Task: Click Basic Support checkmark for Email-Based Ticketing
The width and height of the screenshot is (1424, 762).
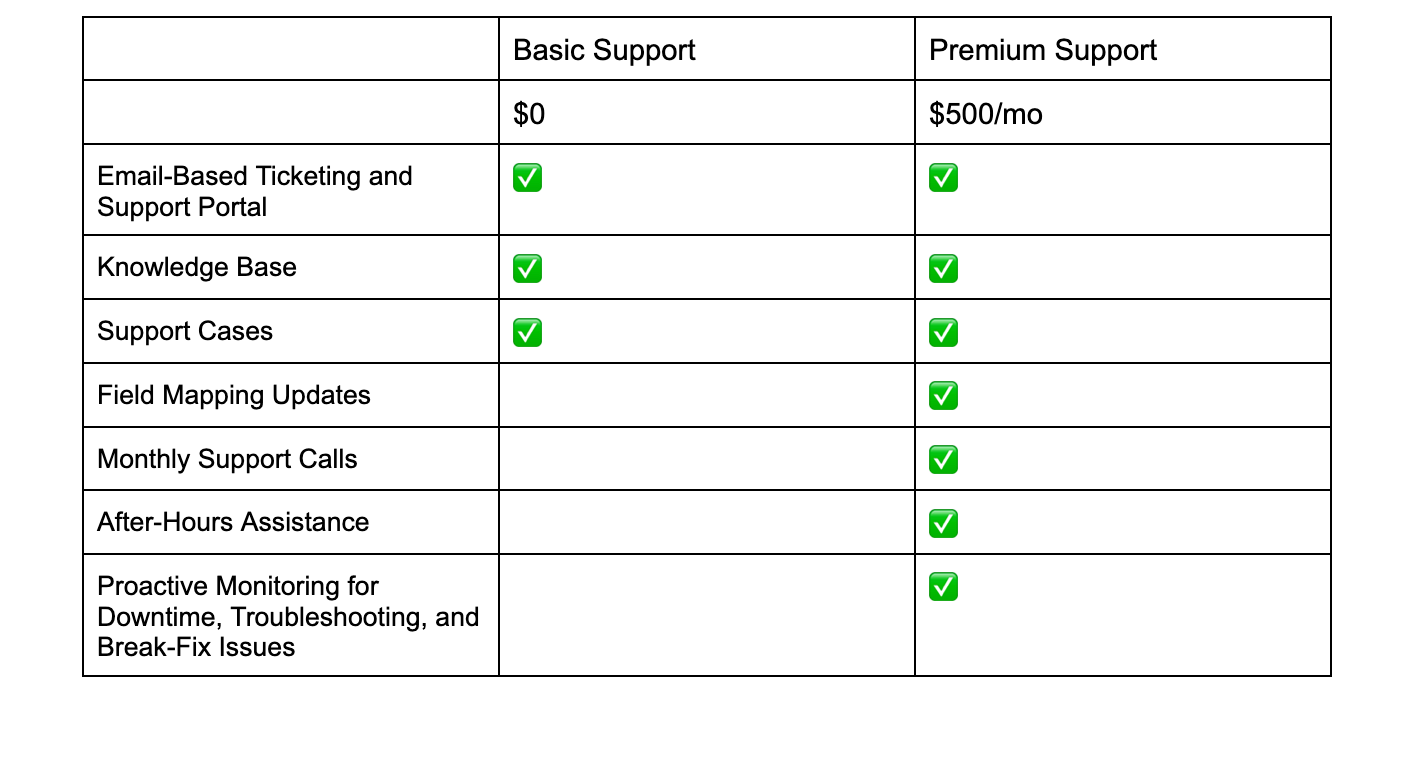Action: coord(527,179)
